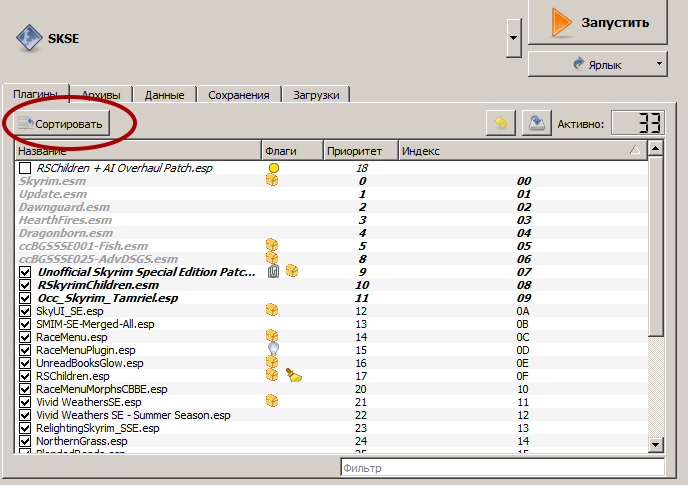Uncheck NorthernGrass.esp plugin

pyautogui.click(x=25, y=441)
